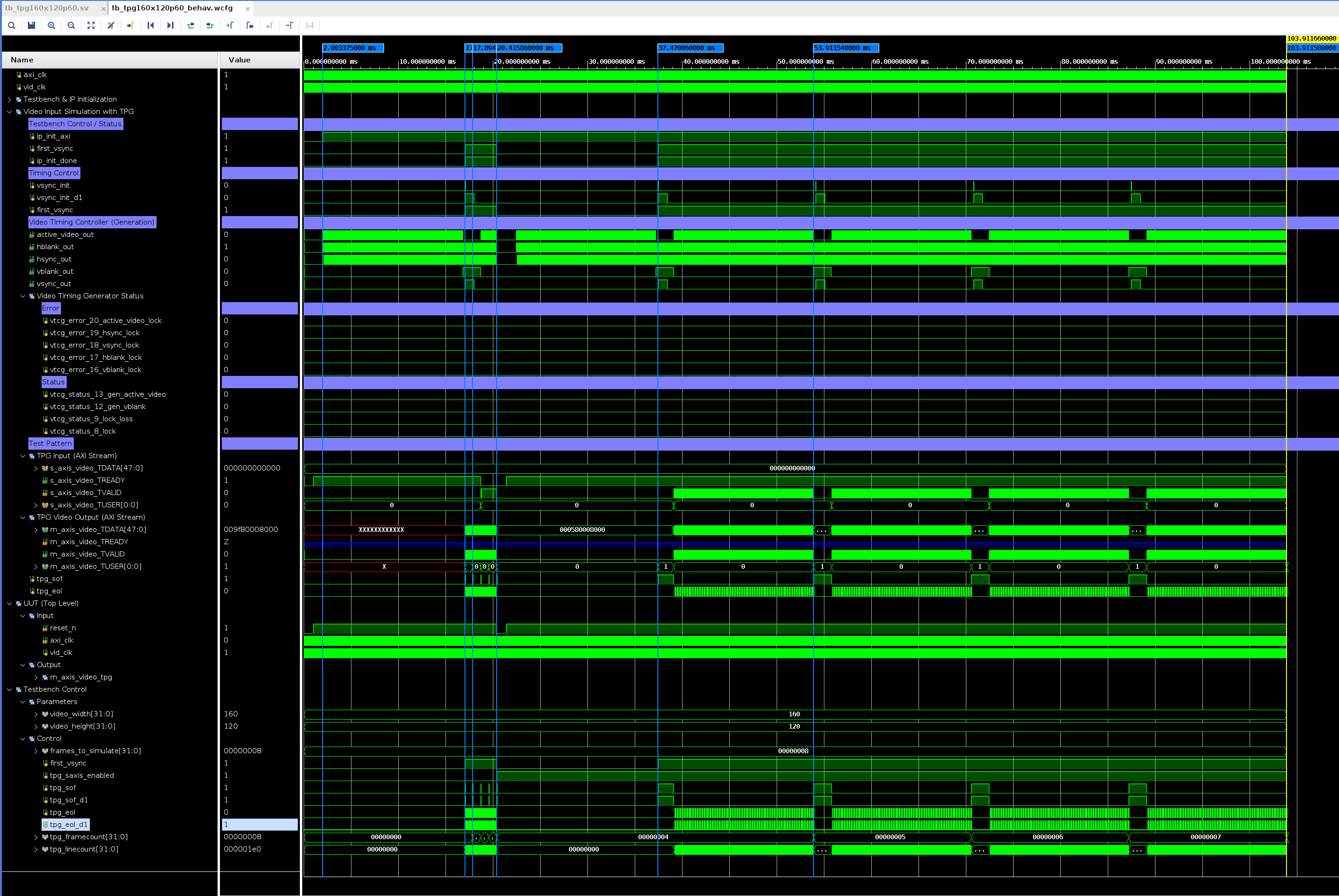Select the Error divider row

coord(51,309)
